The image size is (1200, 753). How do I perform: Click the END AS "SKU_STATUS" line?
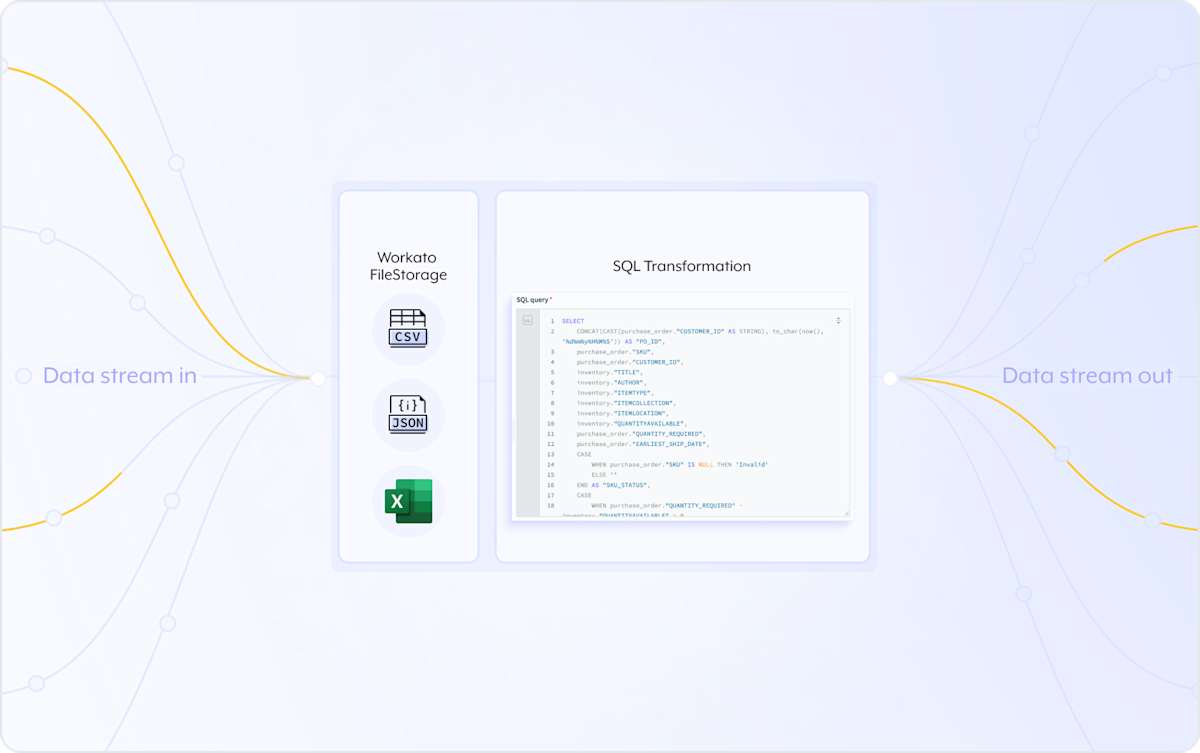(x=613, y=485)
